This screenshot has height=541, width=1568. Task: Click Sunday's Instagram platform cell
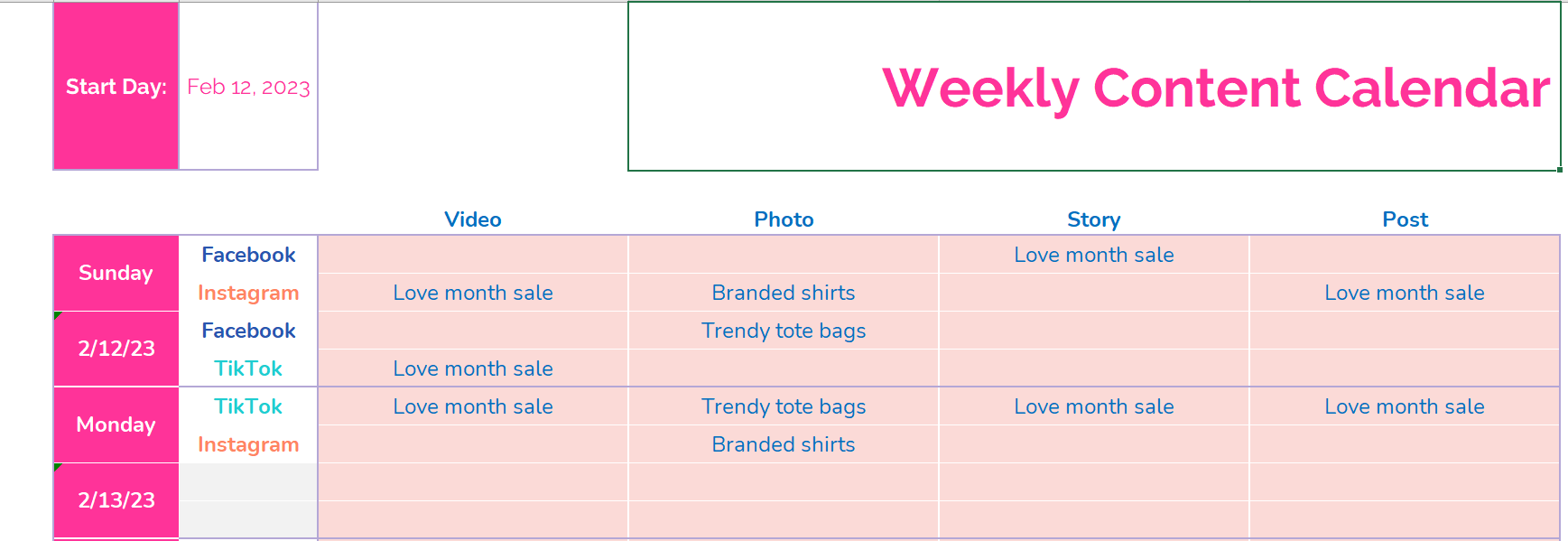pyautogui.click(x=248, y=293)
